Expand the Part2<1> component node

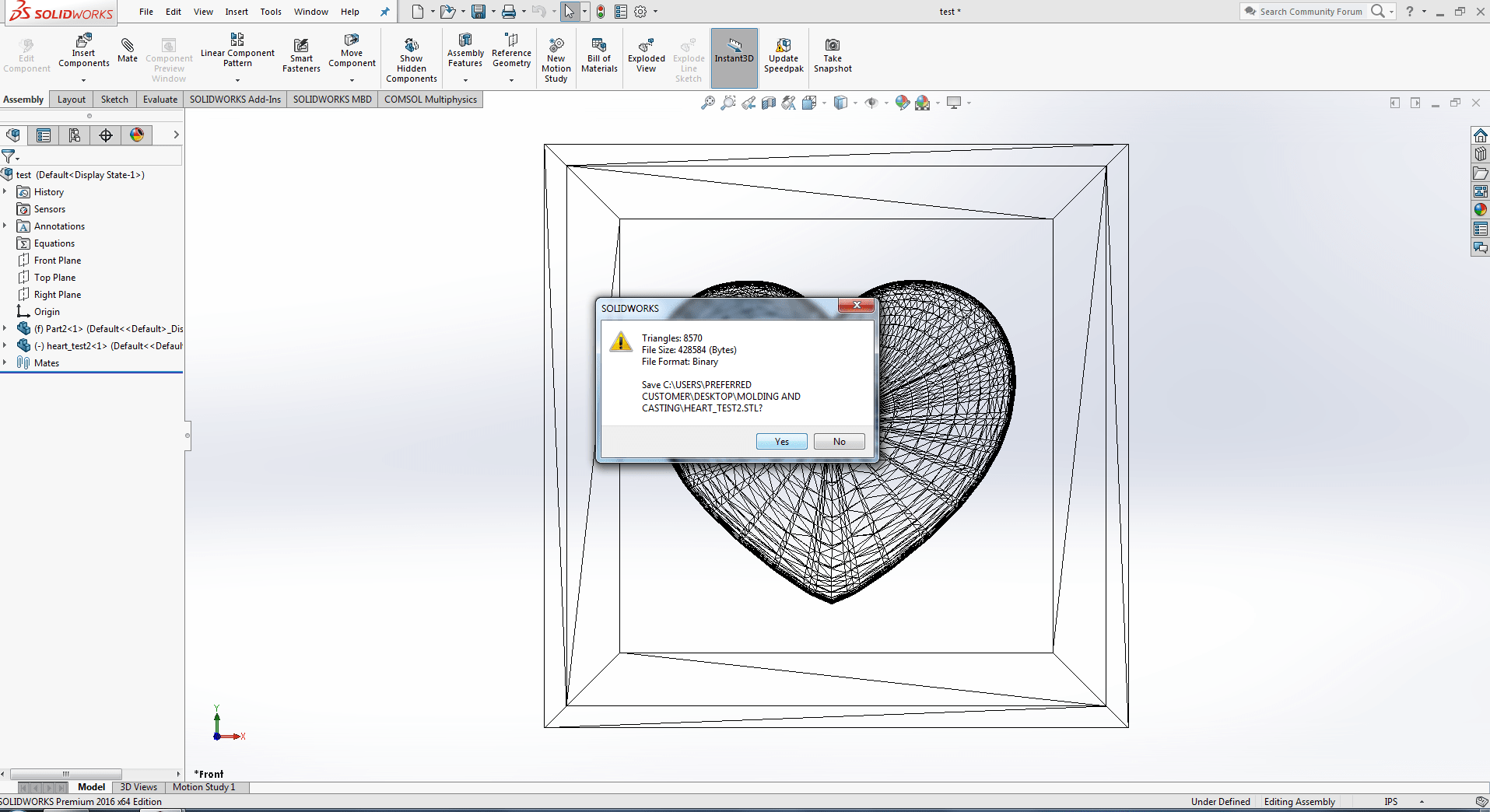(x=5, y=328)
